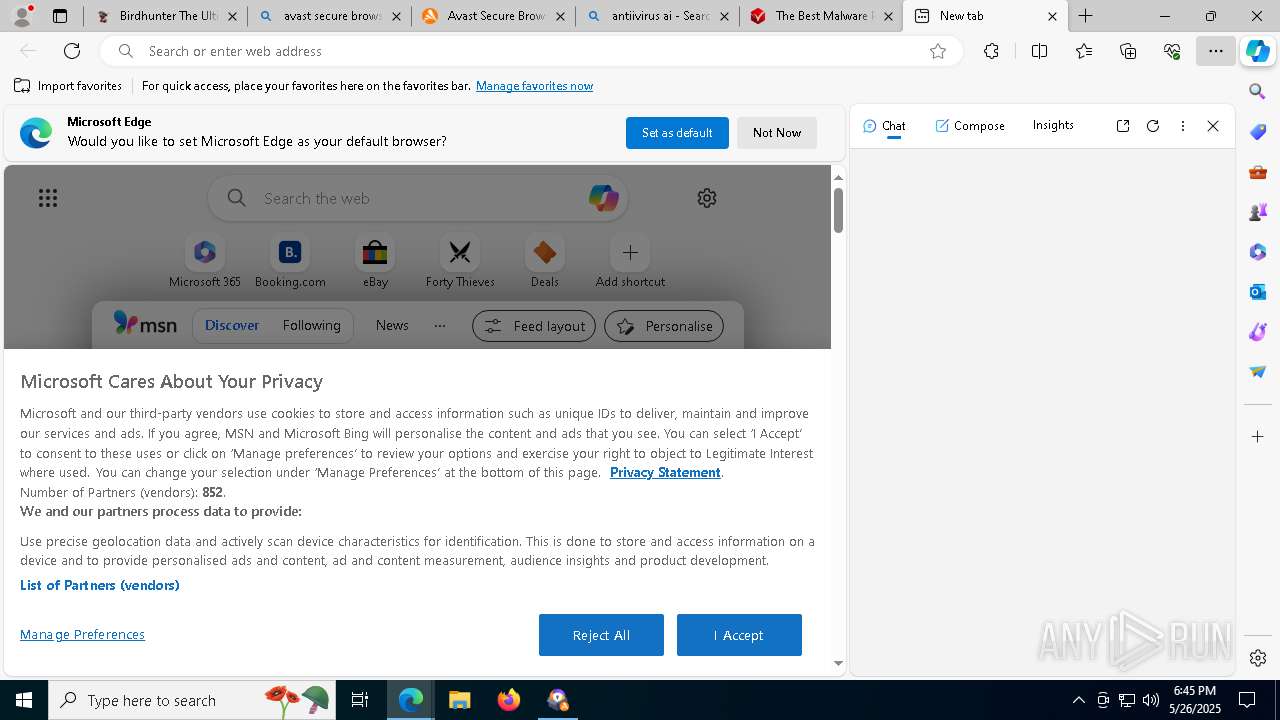Expand more feed categories ellipsis

[x=440, y=325]
